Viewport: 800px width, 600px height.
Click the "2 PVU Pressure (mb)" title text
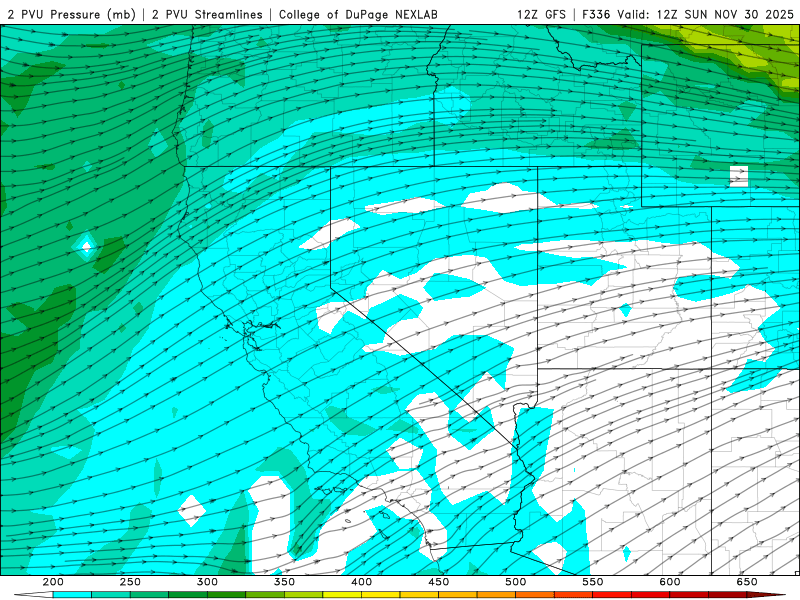tap(71, 15)
